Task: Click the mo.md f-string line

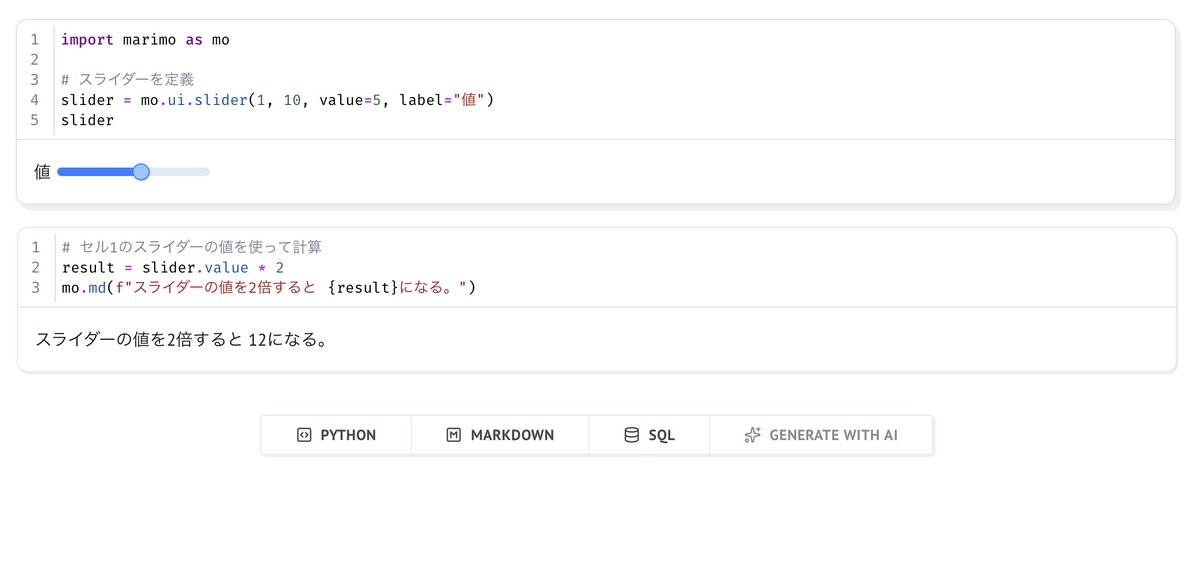Action: pyautogui.click(x=269, y=288)
